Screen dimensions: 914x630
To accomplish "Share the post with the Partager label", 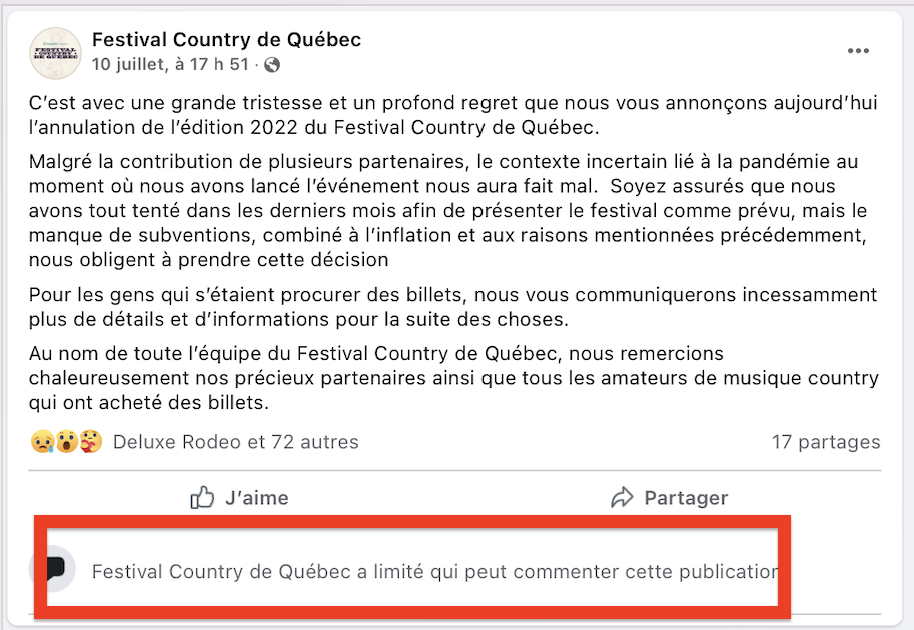I will pos(686,498).
